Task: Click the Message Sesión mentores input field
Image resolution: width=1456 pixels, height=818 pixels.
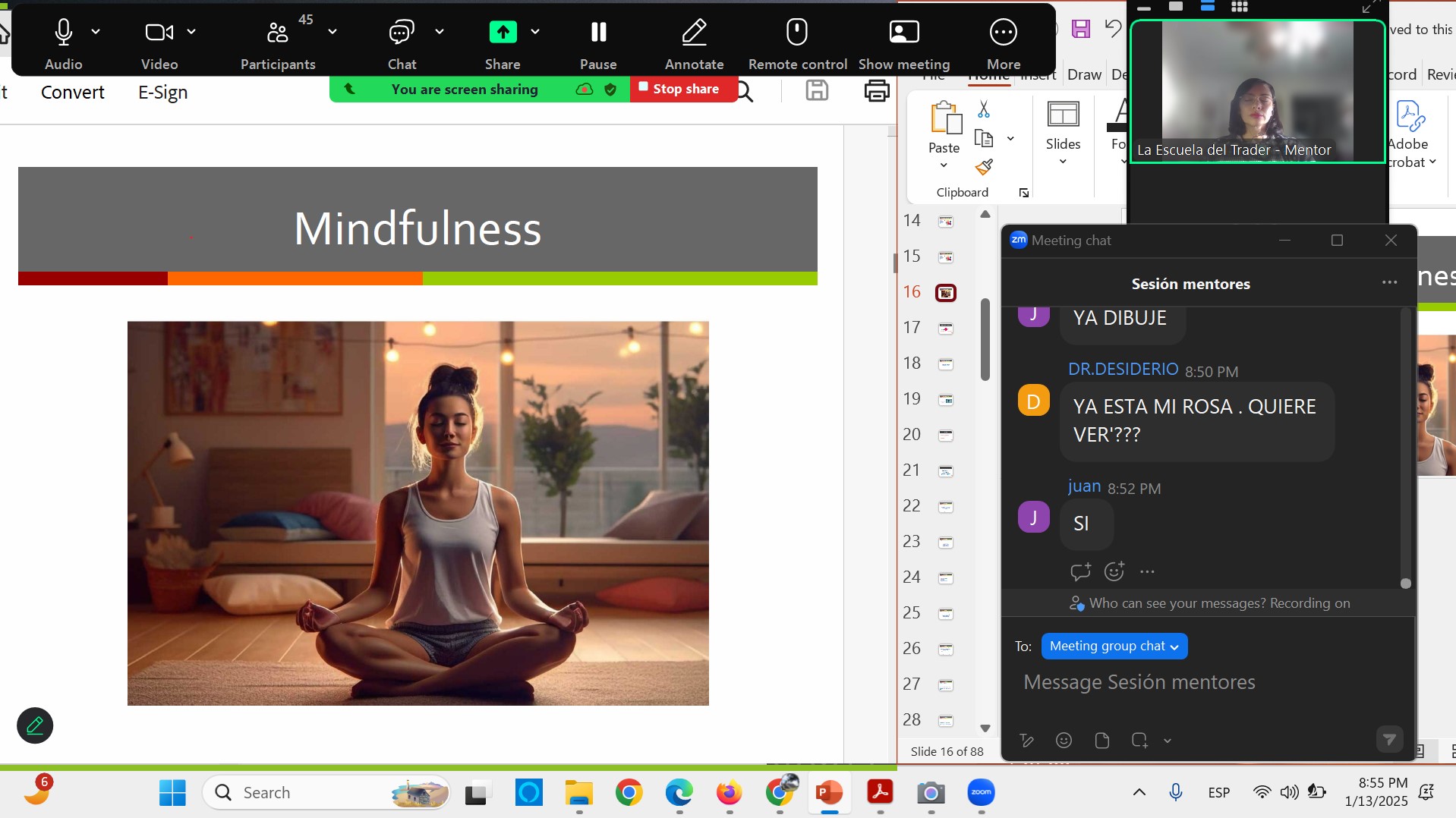Action: [x=1207, y=682]
